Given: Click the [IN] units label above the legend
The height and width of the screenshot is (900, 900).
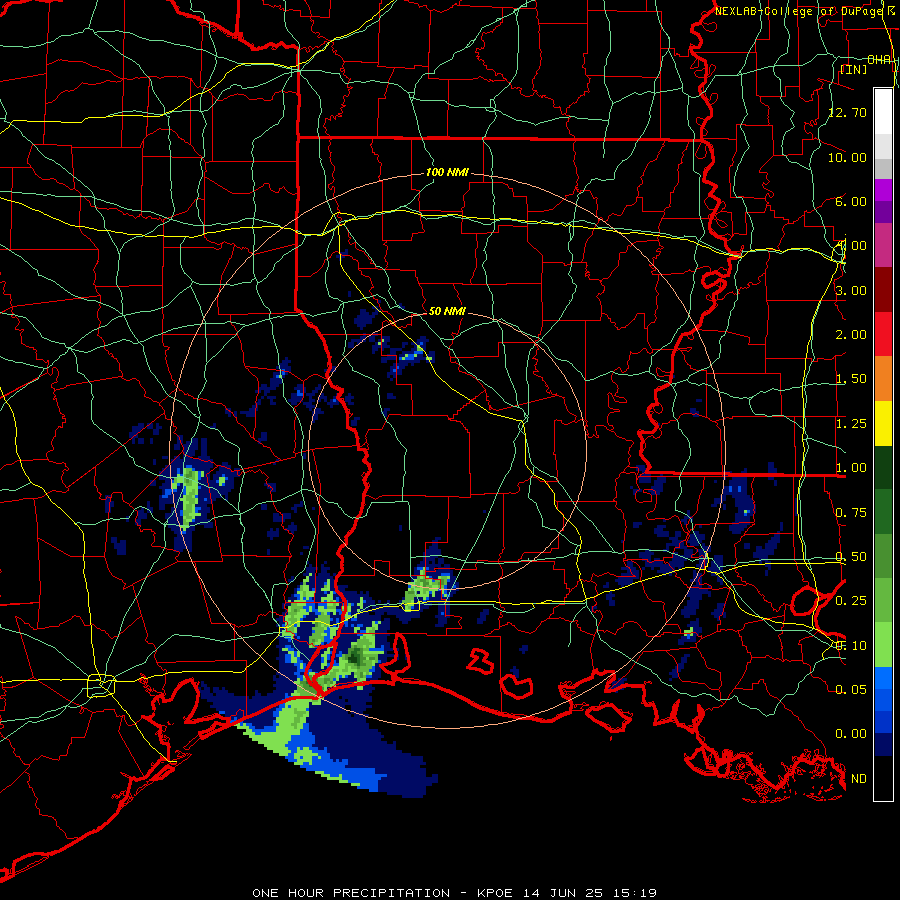Looking at the screenshot, I should [854, 69].
